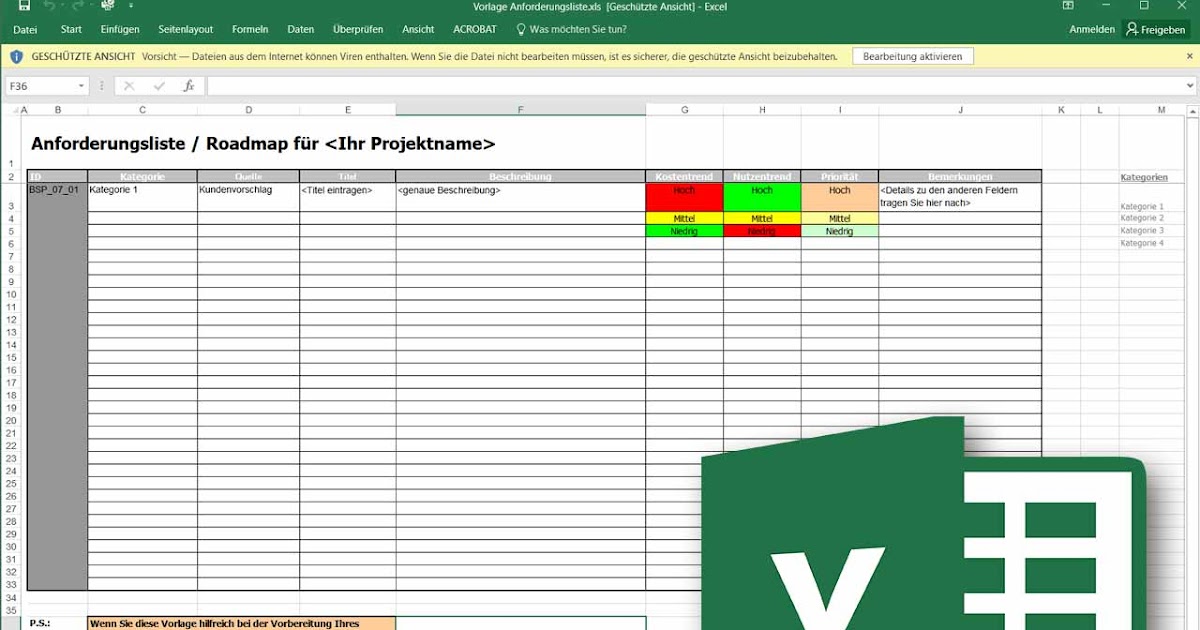The height and width of the screenshot is (630, 1200).
Task: Open the Formeln ribbon tab
Action: (x=250, y=29)
